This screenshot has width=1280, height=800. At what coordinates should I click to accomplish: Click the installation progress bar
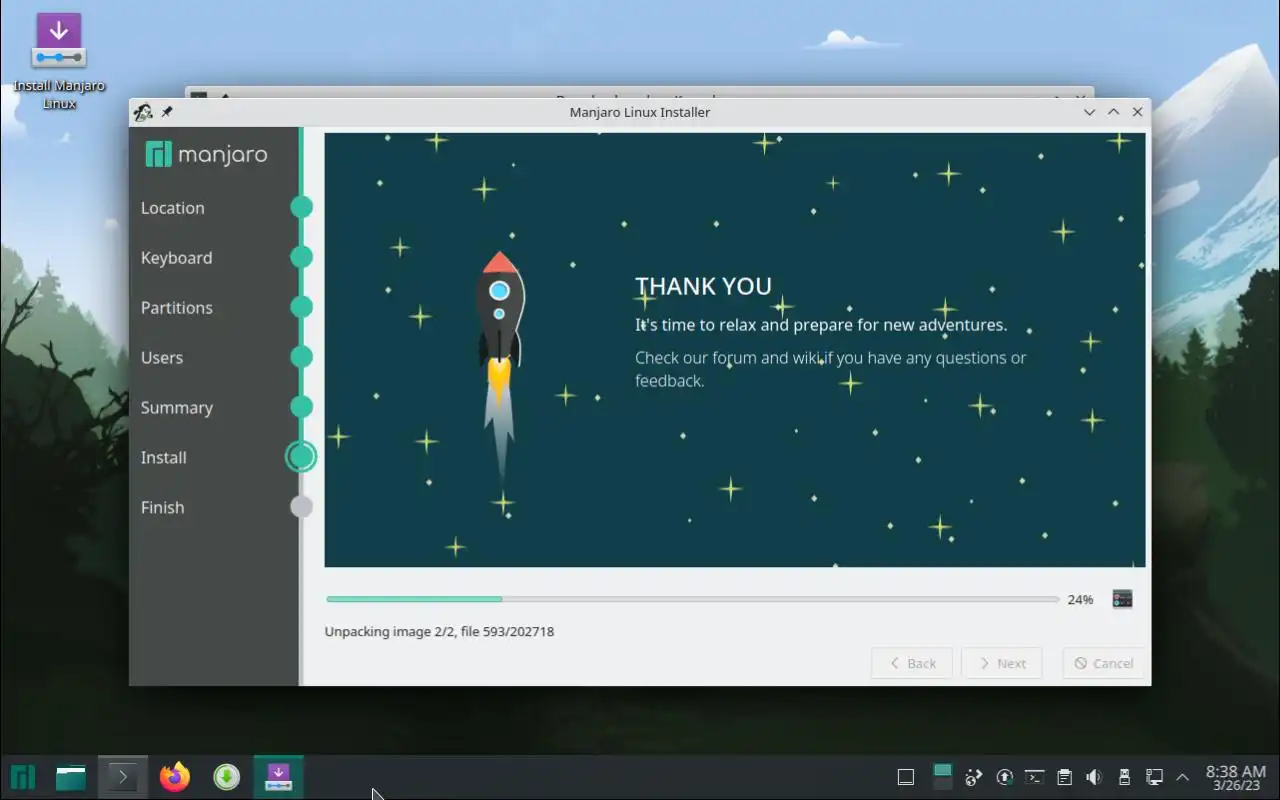tap(692, 599)
